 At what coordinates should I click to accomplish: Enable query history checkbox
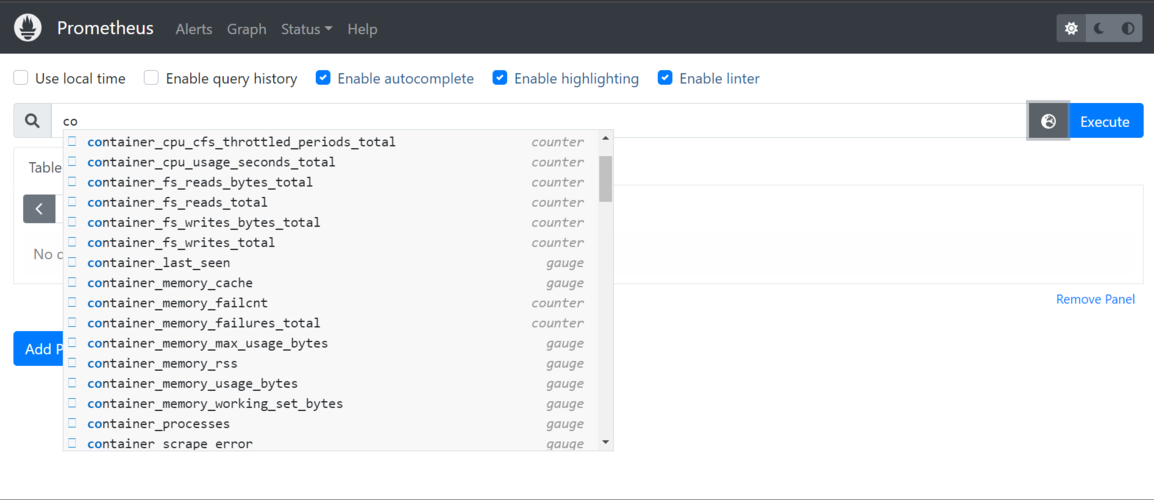tap(151, 78)
